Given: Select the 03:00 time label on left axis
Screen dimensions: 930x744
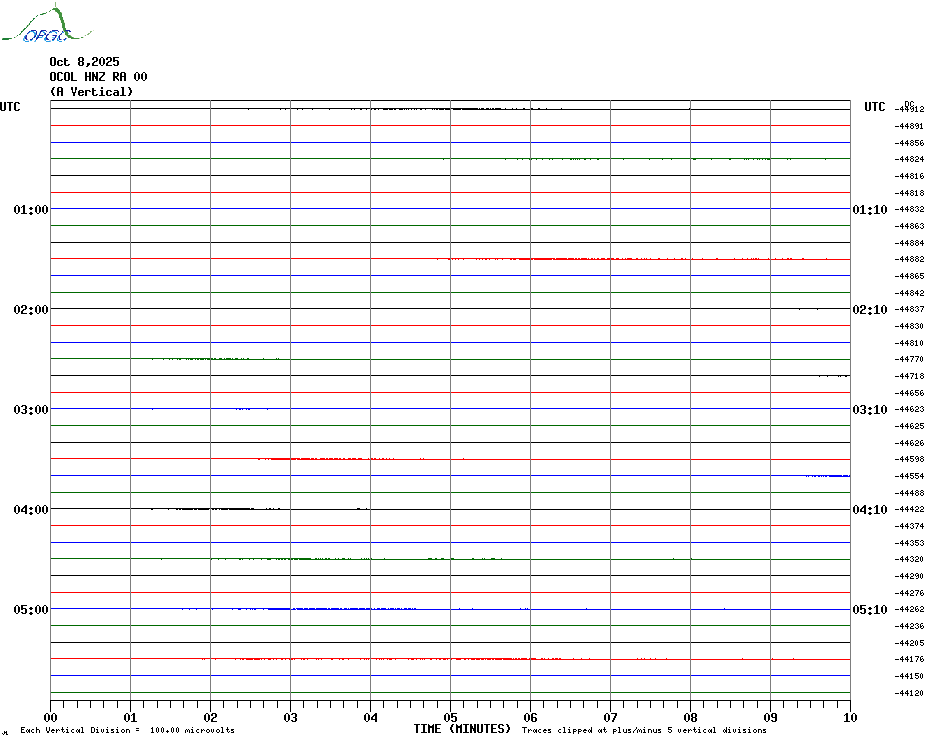Looking at the screenshot, I should [x=31, y=410].
